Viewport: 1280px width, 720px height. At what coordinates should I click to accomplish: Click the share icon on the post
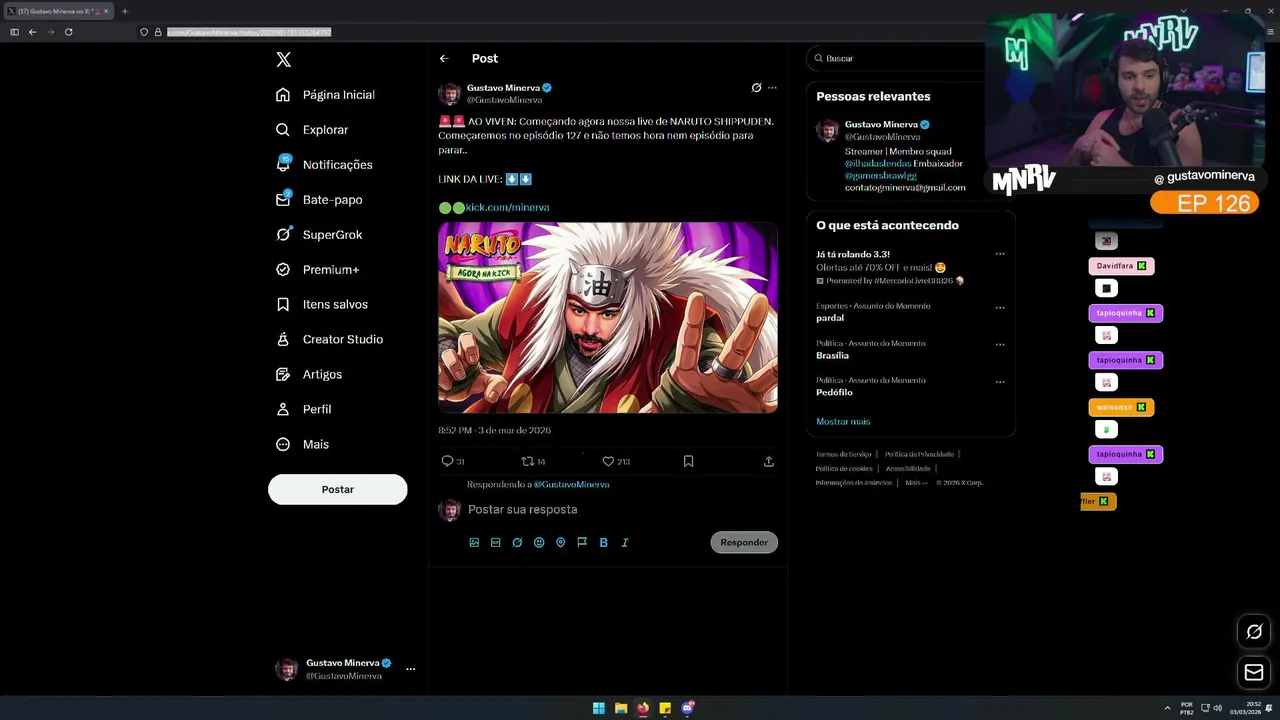(x=768, y=461)
